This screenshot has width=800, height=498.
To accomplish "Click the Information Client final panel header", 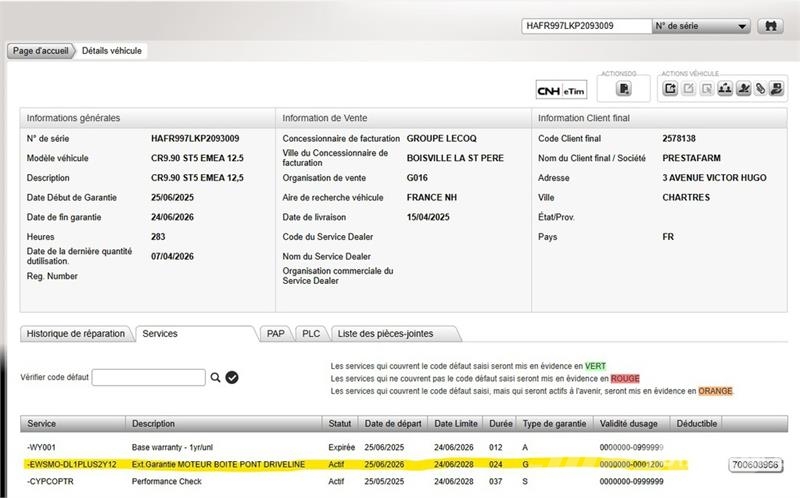I will (659, 118).
